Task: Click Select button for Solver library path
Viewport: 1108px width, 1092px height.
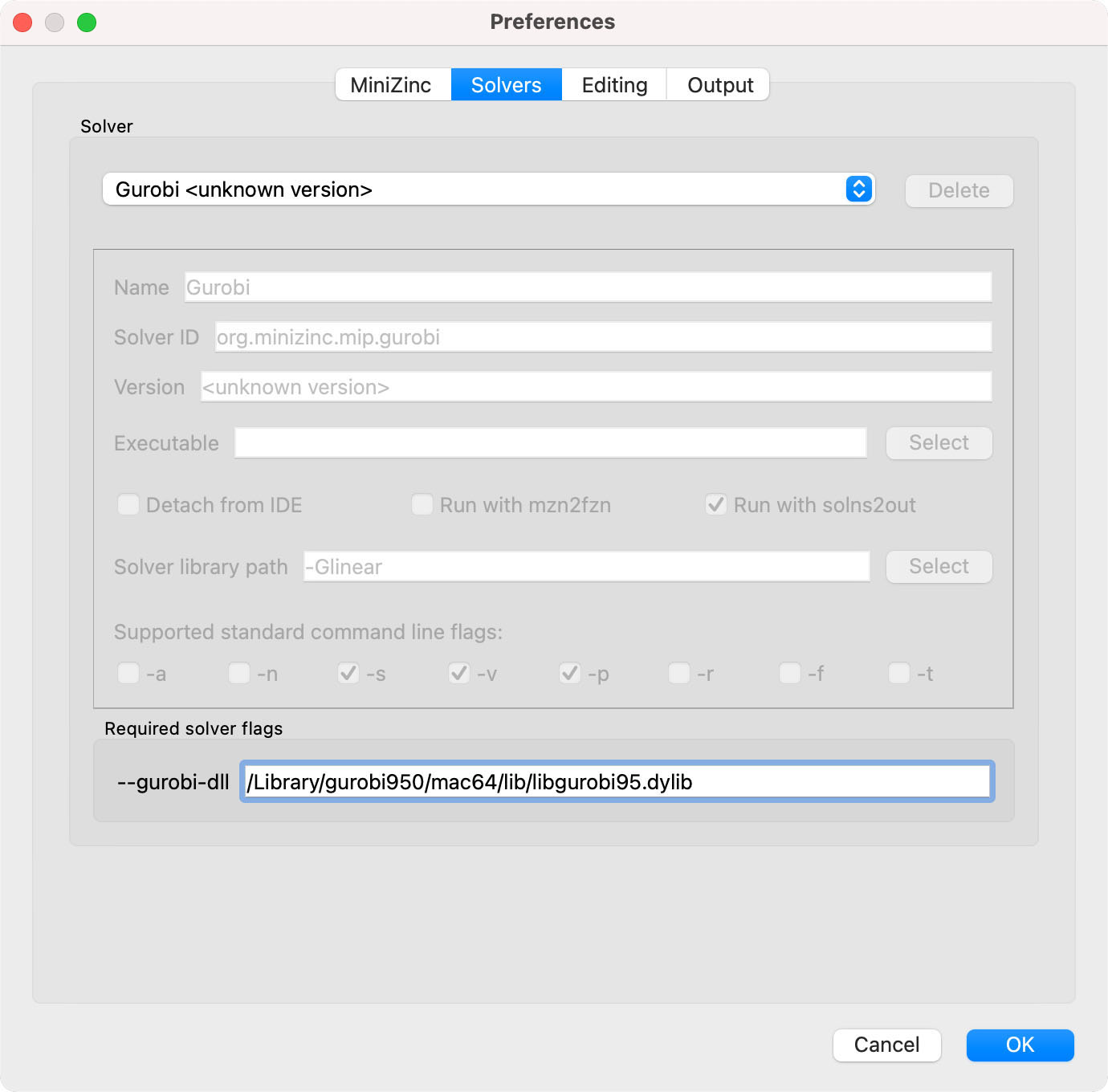Action: click(939, 567)
